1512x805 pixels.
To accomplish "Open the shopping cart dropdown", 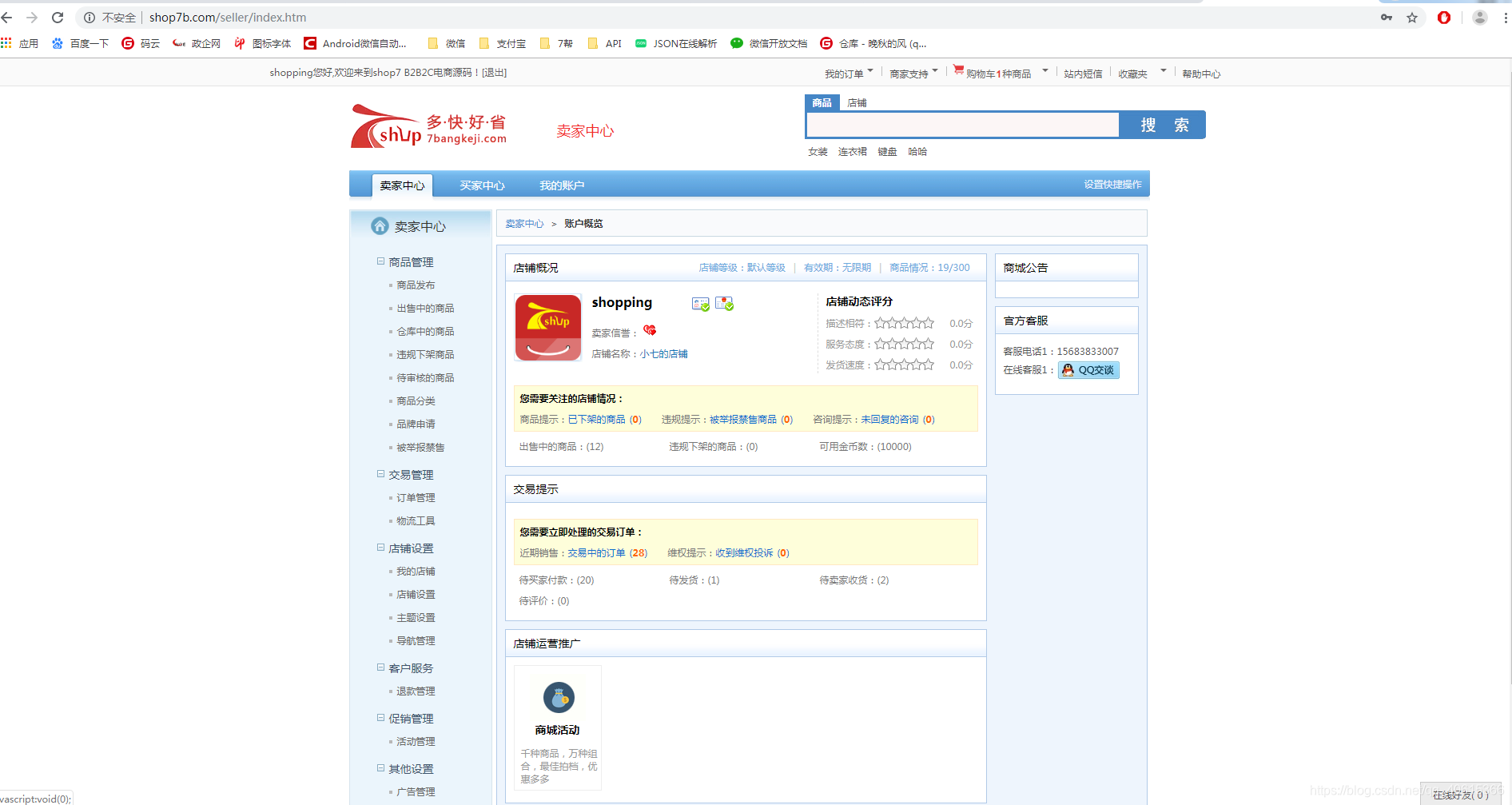I will (x=1001, y=73).
